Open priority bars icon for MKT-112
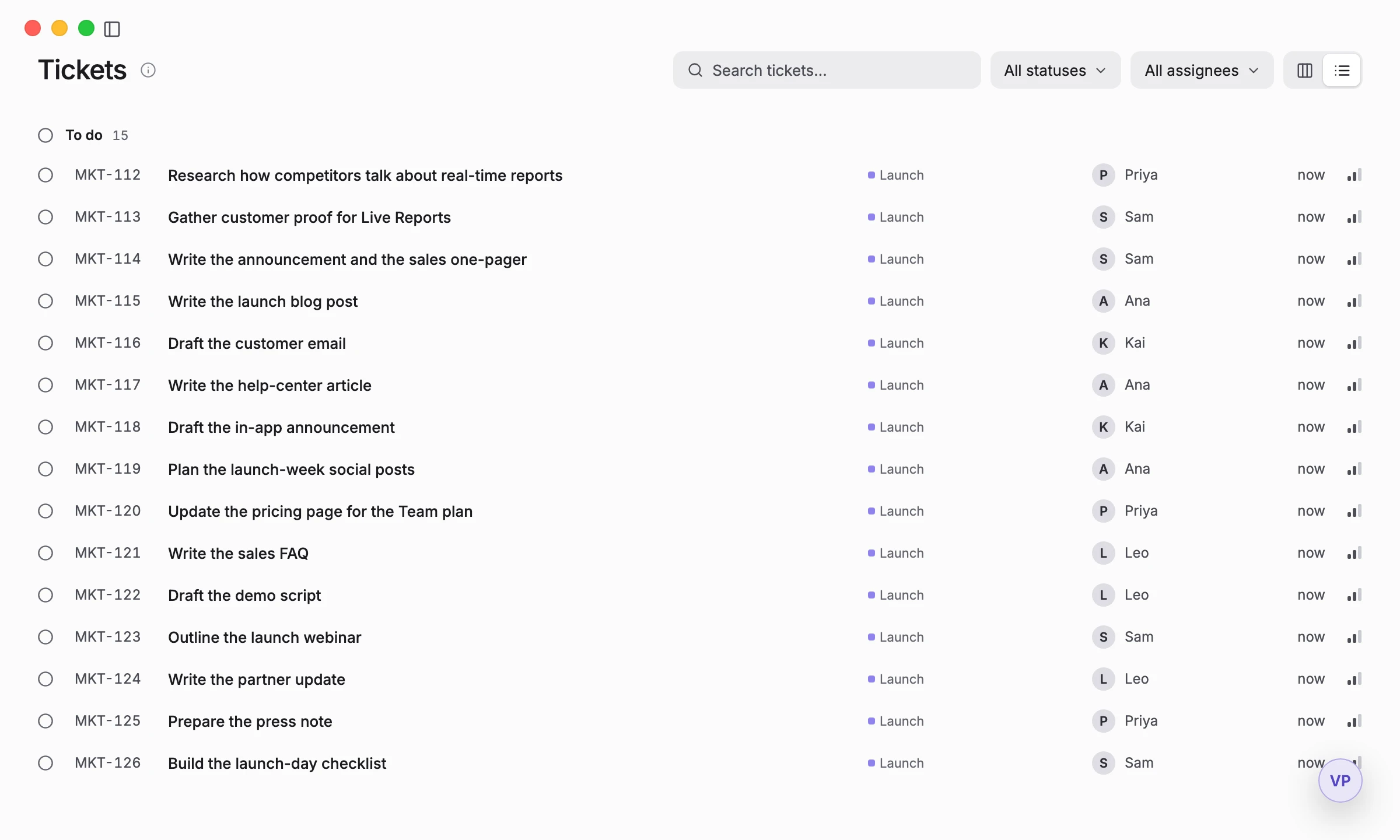This screenshot has height=840, width=1400. (1354, 175)
